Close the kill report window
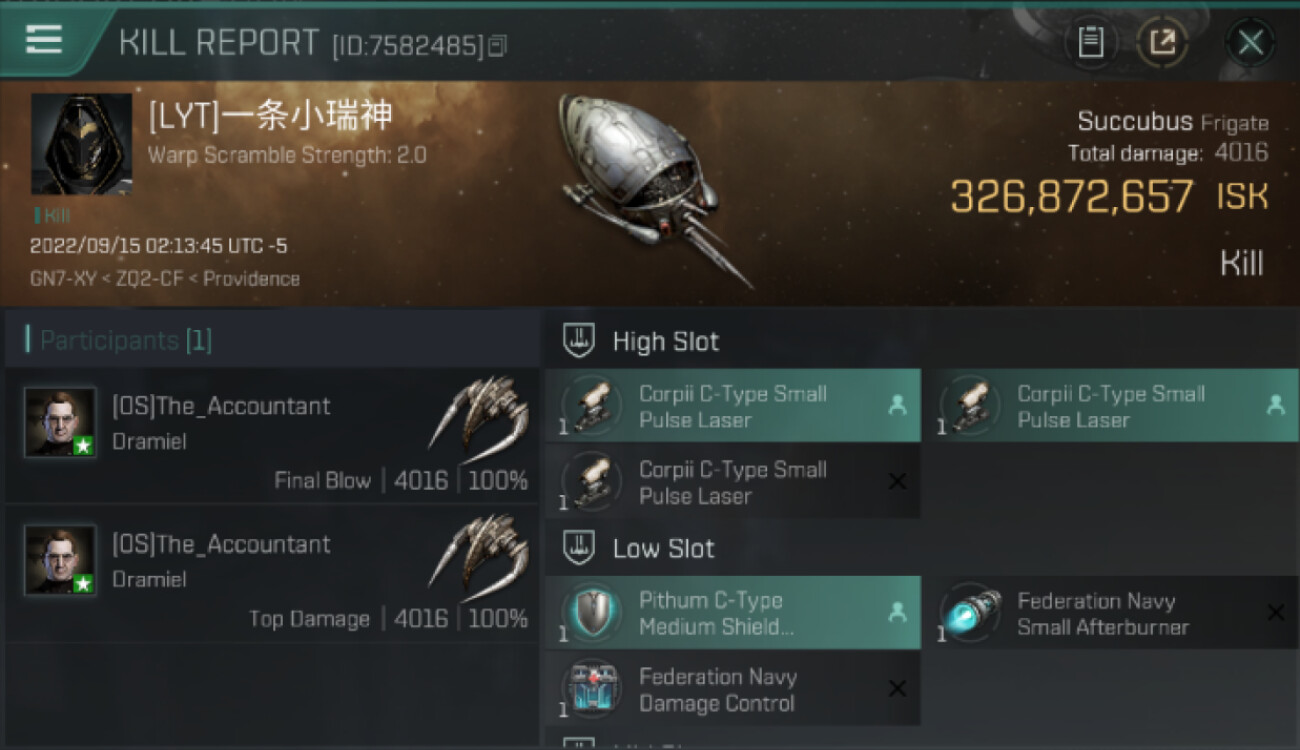The width and height of the screenshot is (1300, 750). click(x=1250, y=42)
